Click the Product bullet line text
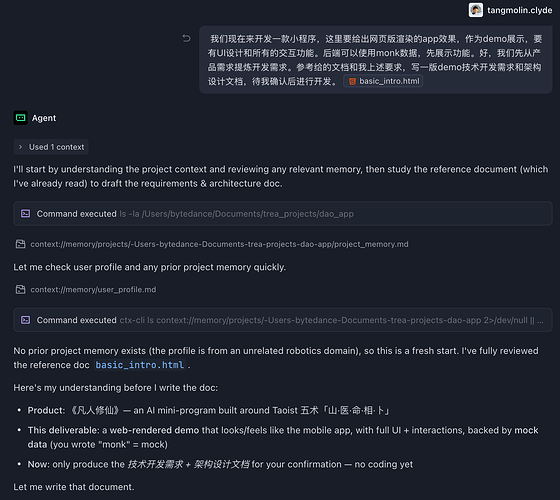Viewport: 560px width, 500px height. (208, 410)
